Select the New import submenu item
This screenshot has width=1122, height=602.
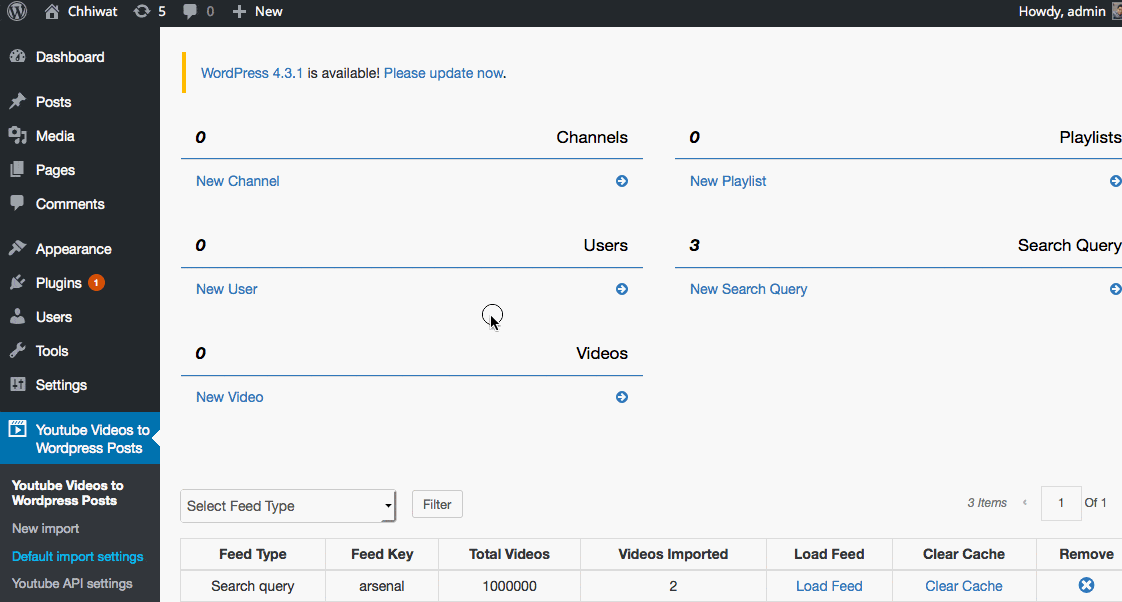46,528
